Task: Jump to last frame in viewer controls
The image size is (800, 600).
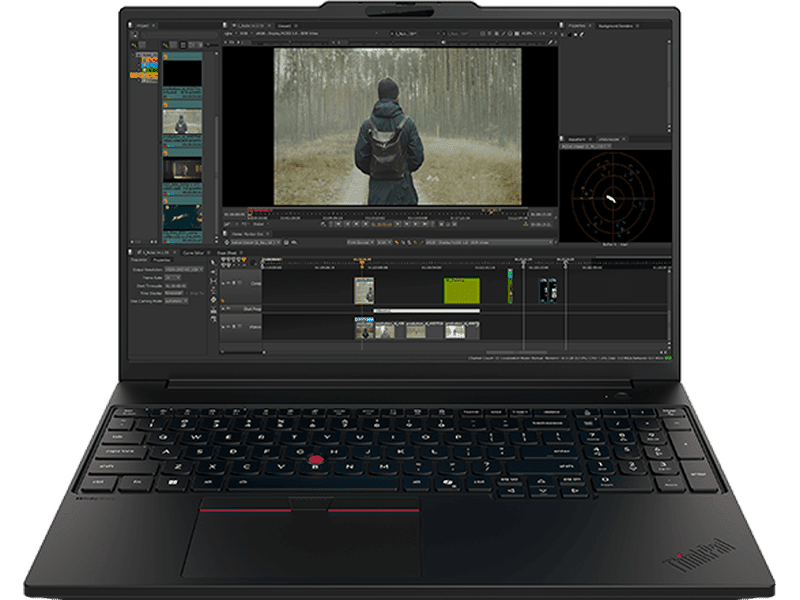Action: 425,224
